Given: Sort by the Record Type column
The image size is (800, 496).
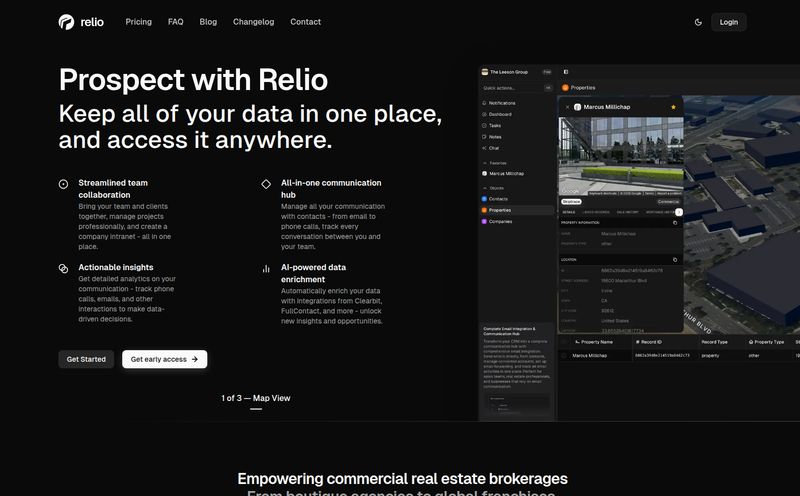Looking at the screenshot, I should 714,342.
